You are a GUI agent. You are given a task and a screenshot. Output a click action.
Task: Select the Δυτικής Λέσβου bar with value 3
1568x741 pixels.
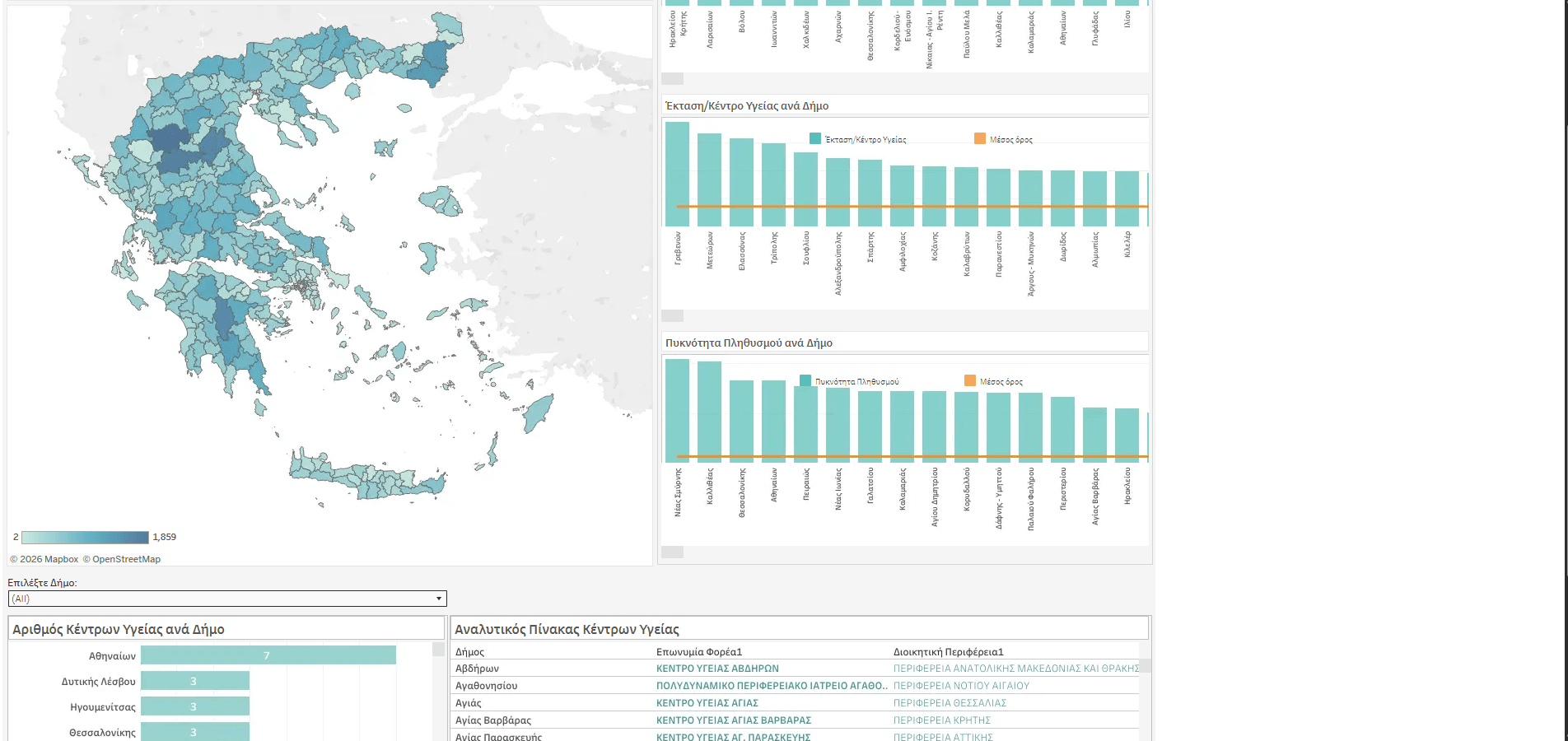point(195,681)
